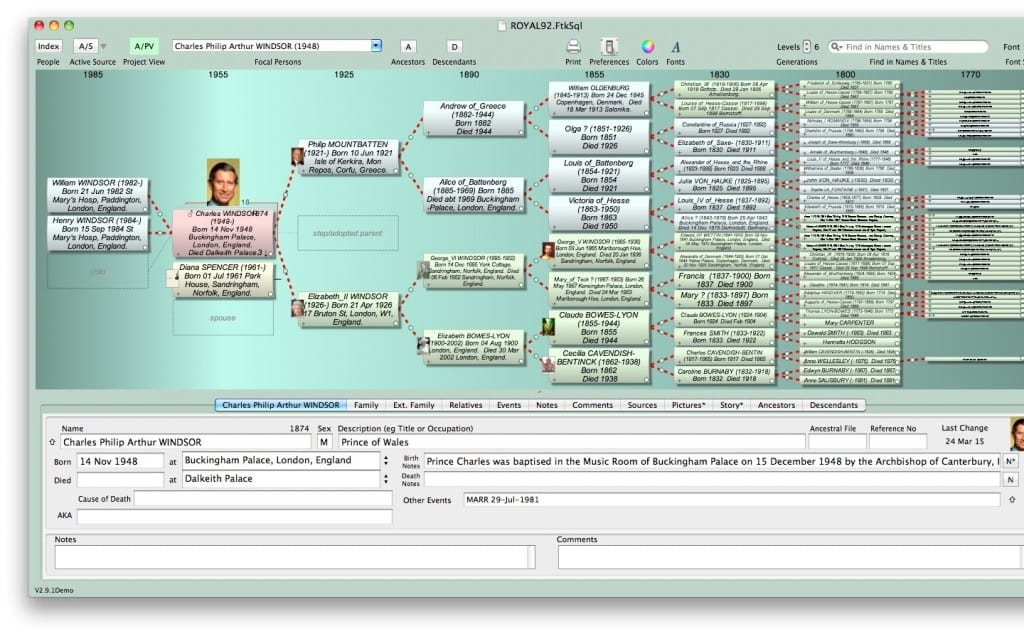
Task: Open the Events tab
Action: pyautogui.click(x=509, y=405)
